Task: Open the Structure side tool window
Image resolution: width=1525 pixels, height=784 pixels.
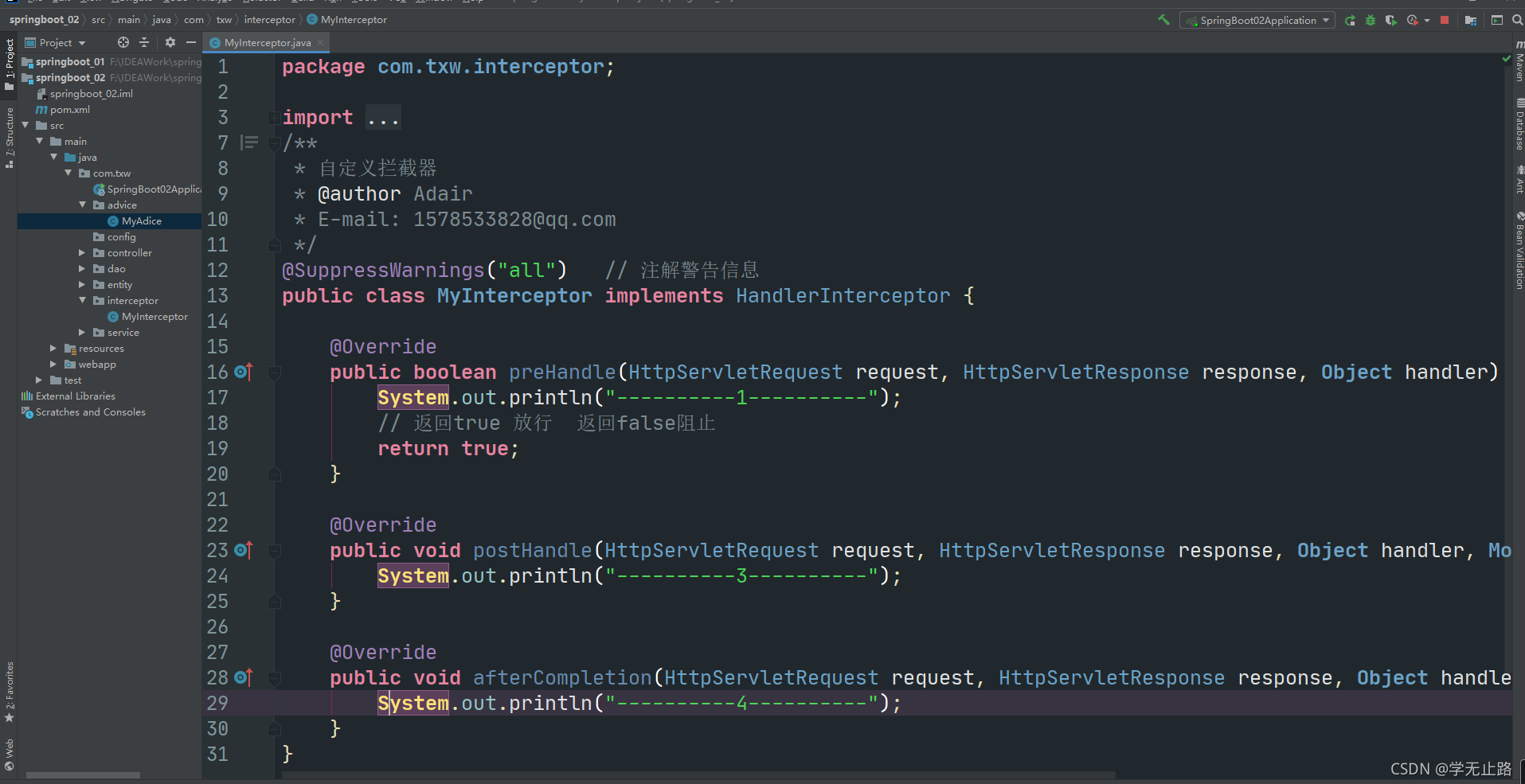Action: [9, 138]
